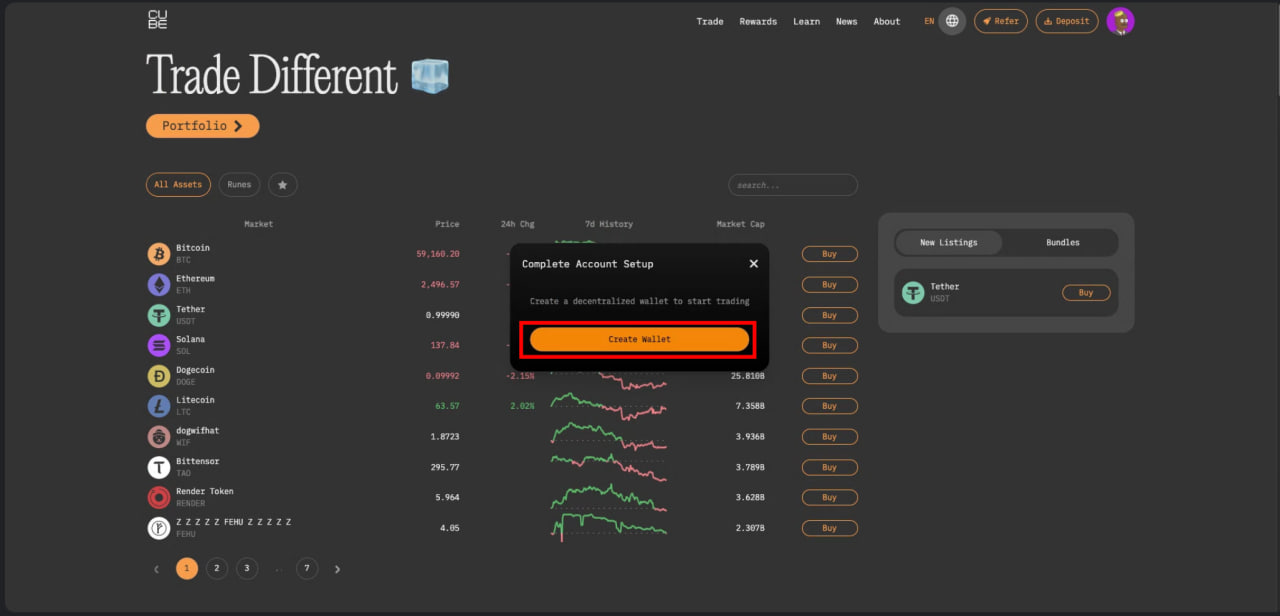Switch to the Bundles tab
This screenshot has height=616, width=1280.
[1063, 242]
